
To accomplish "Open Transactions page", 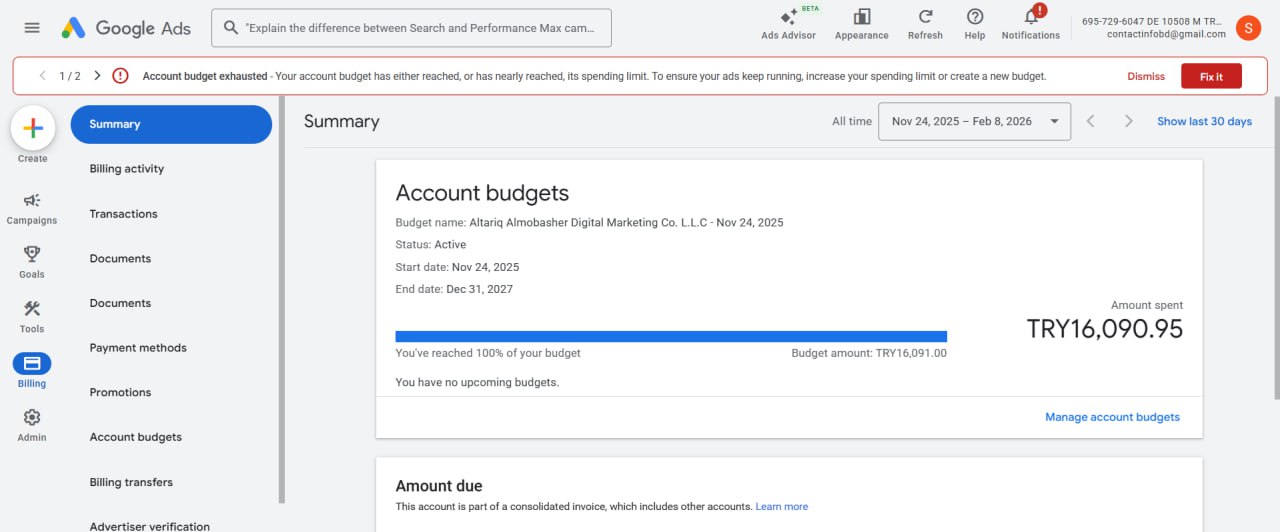I will click(123, 214).
